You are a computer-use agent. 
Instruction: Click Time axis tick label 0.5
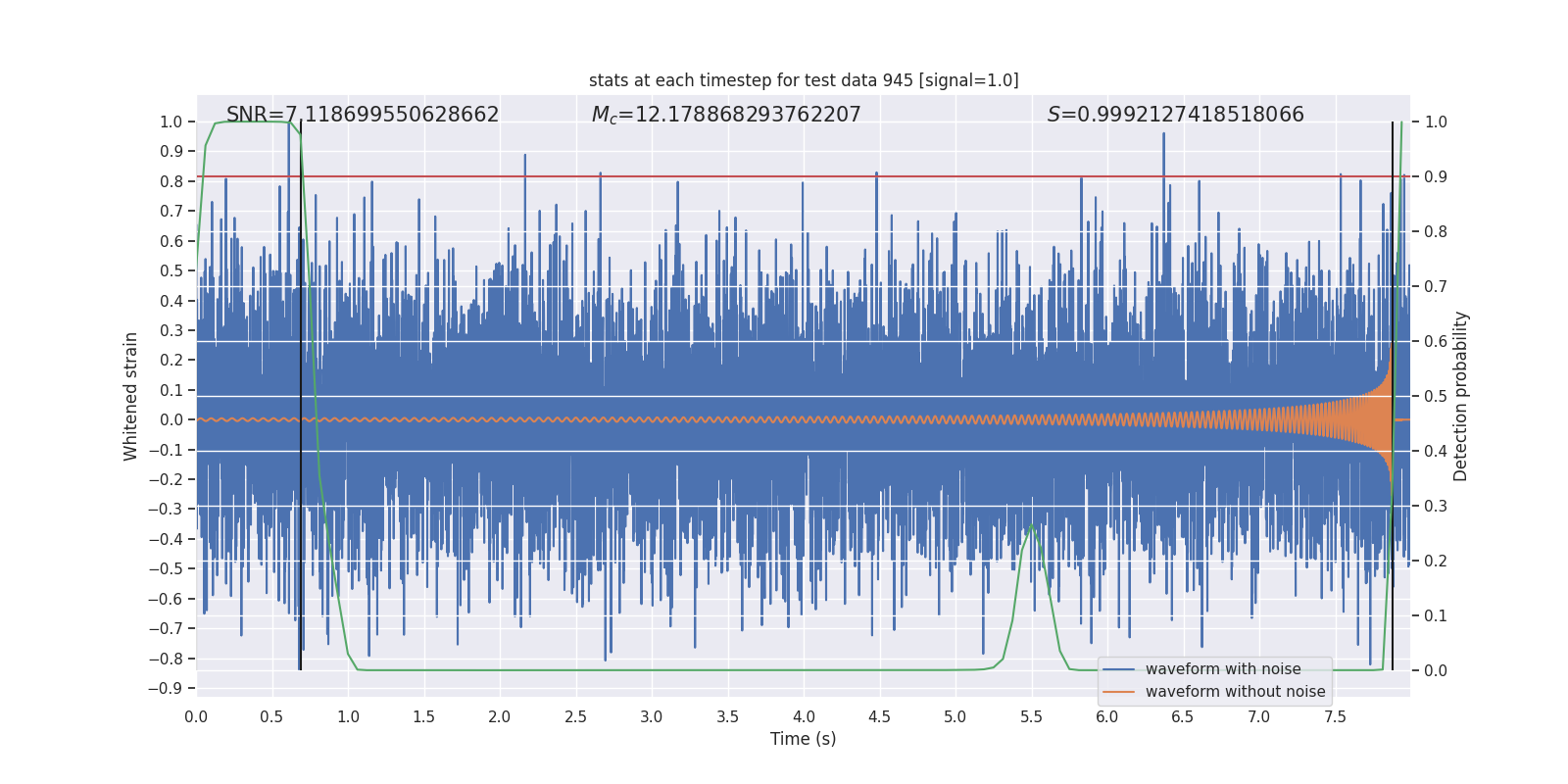click(x=272, y=716)
